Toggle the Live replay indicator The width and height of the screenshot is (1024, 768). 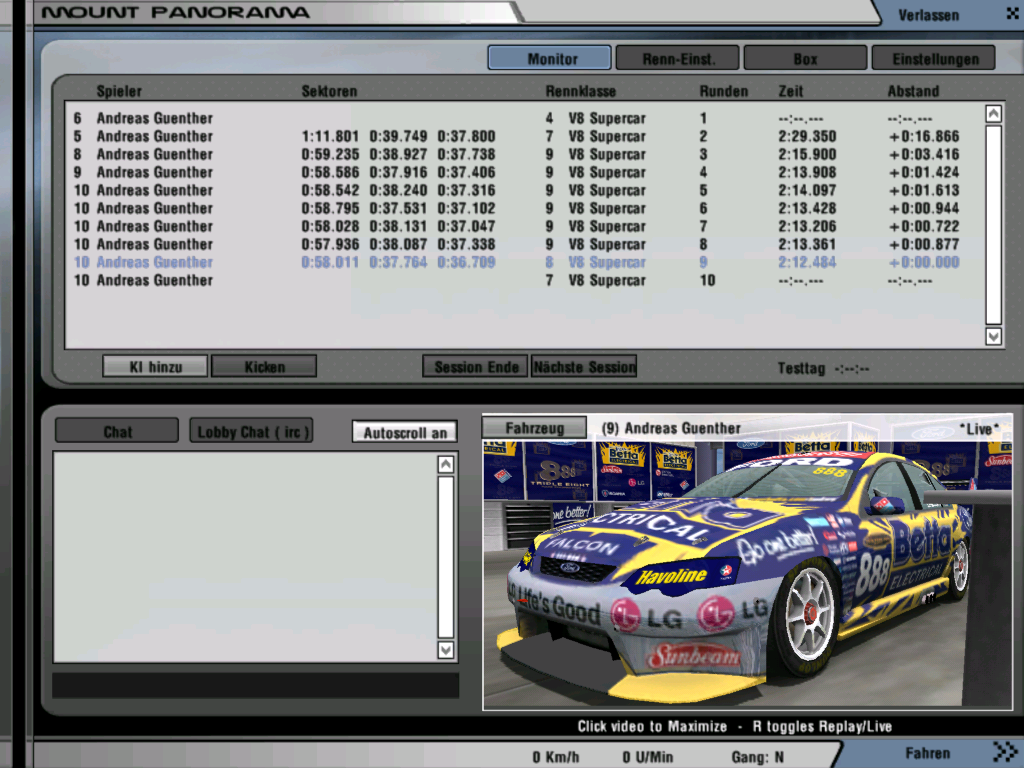[x=979, y=429]
